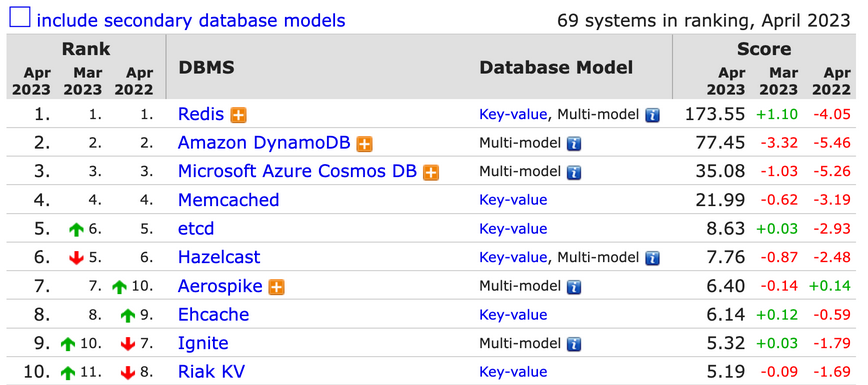This screenshot has width=868, height=385.
Task: Open the Key-value model link in the etcd row
Action: tap(513, 229)
